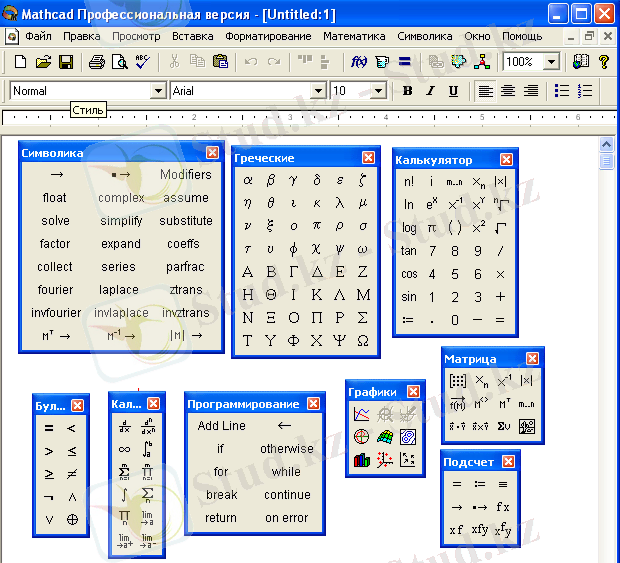The width and height of the screenshot is (620, 563).
Task: Toggle bold text formatting
Action: [407, 91]
